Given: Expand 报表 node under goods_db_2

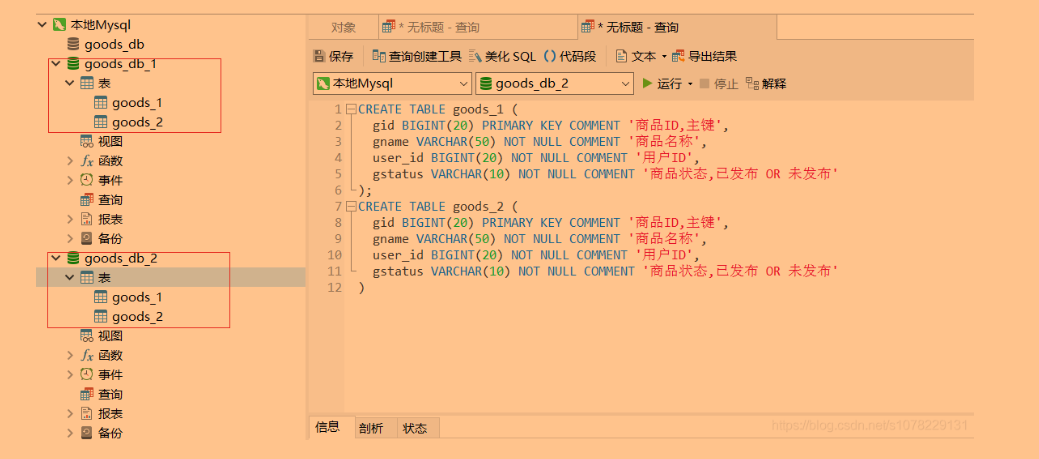Looking at the screenshot, I should 70,413.
